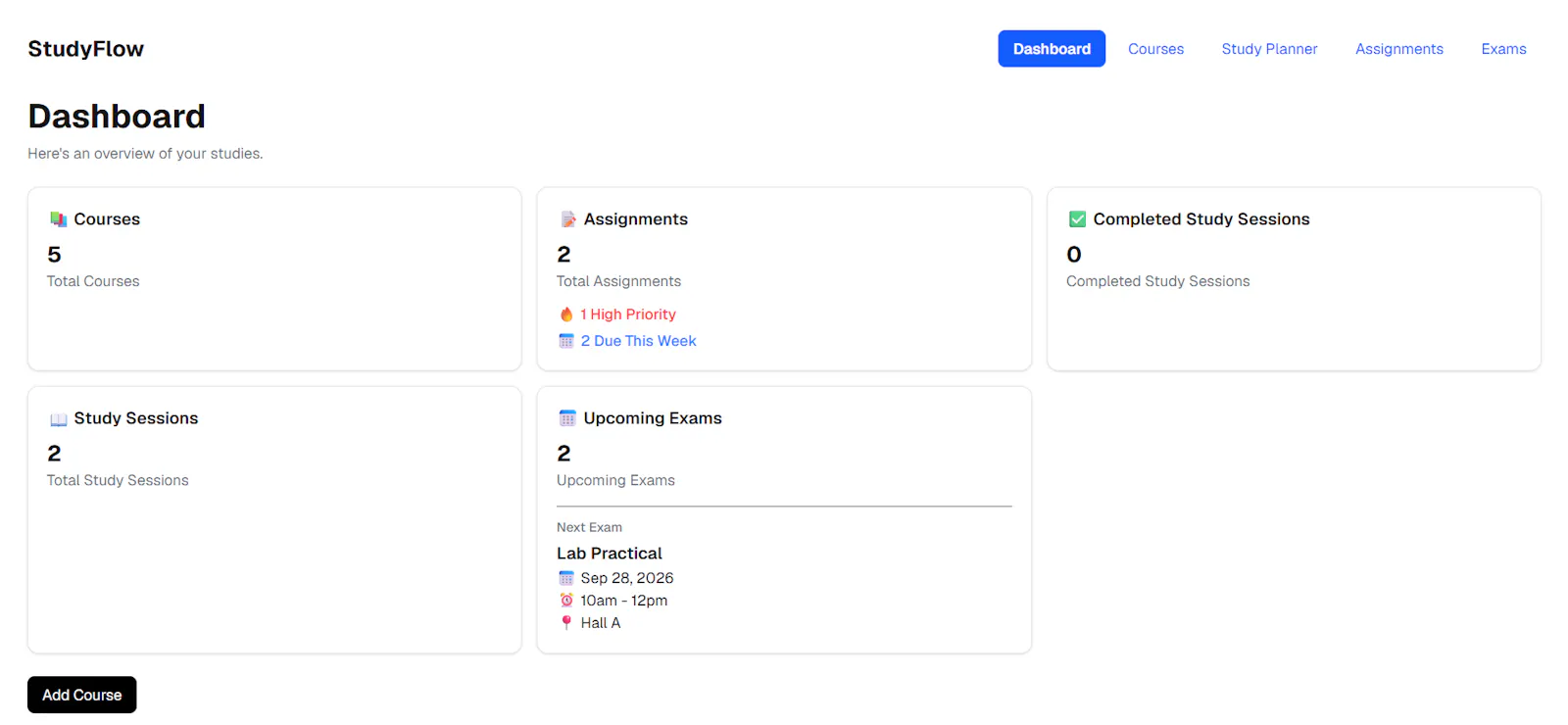Viewport: 1568px width, 725px height.
Task: Click the Sep 28, 2026 exam date
Action: tap(627, 578)
